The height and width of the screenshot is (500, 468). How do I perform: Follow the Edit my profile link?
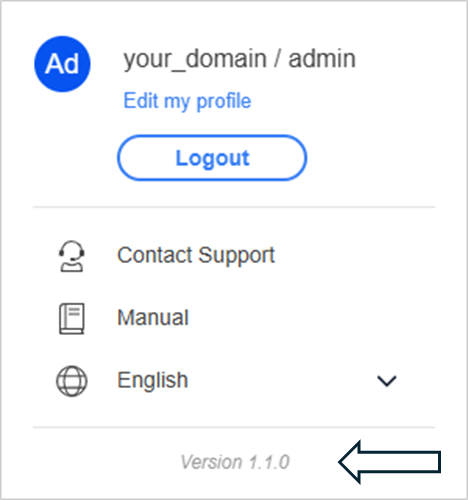(187, 101)
